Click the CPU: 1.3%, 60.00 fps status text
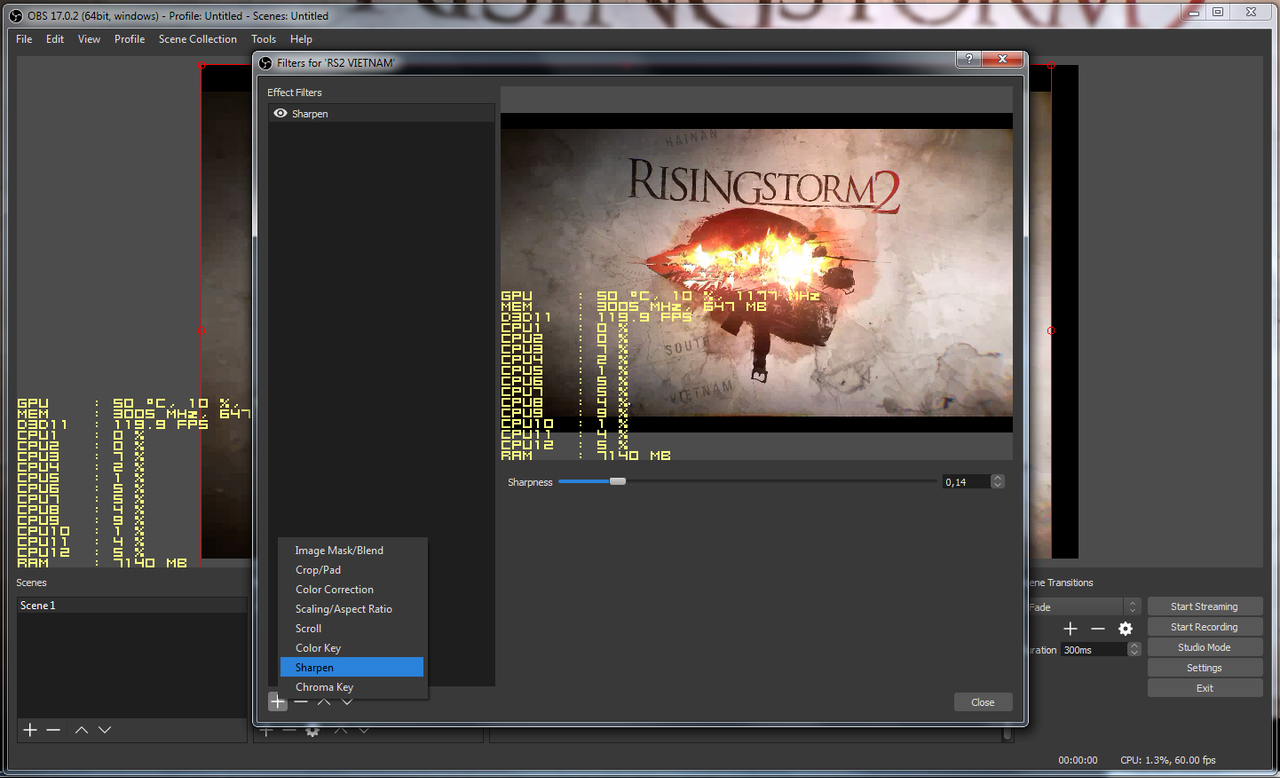The height and width of the screenshot is (778, 1280). click(x=1168, y=760)
